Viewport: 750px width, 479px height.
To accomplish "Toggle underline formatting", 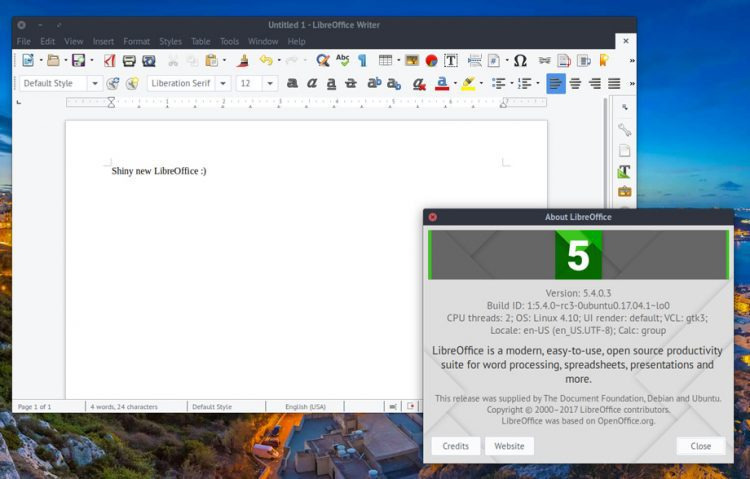I will tap(331, 84).
